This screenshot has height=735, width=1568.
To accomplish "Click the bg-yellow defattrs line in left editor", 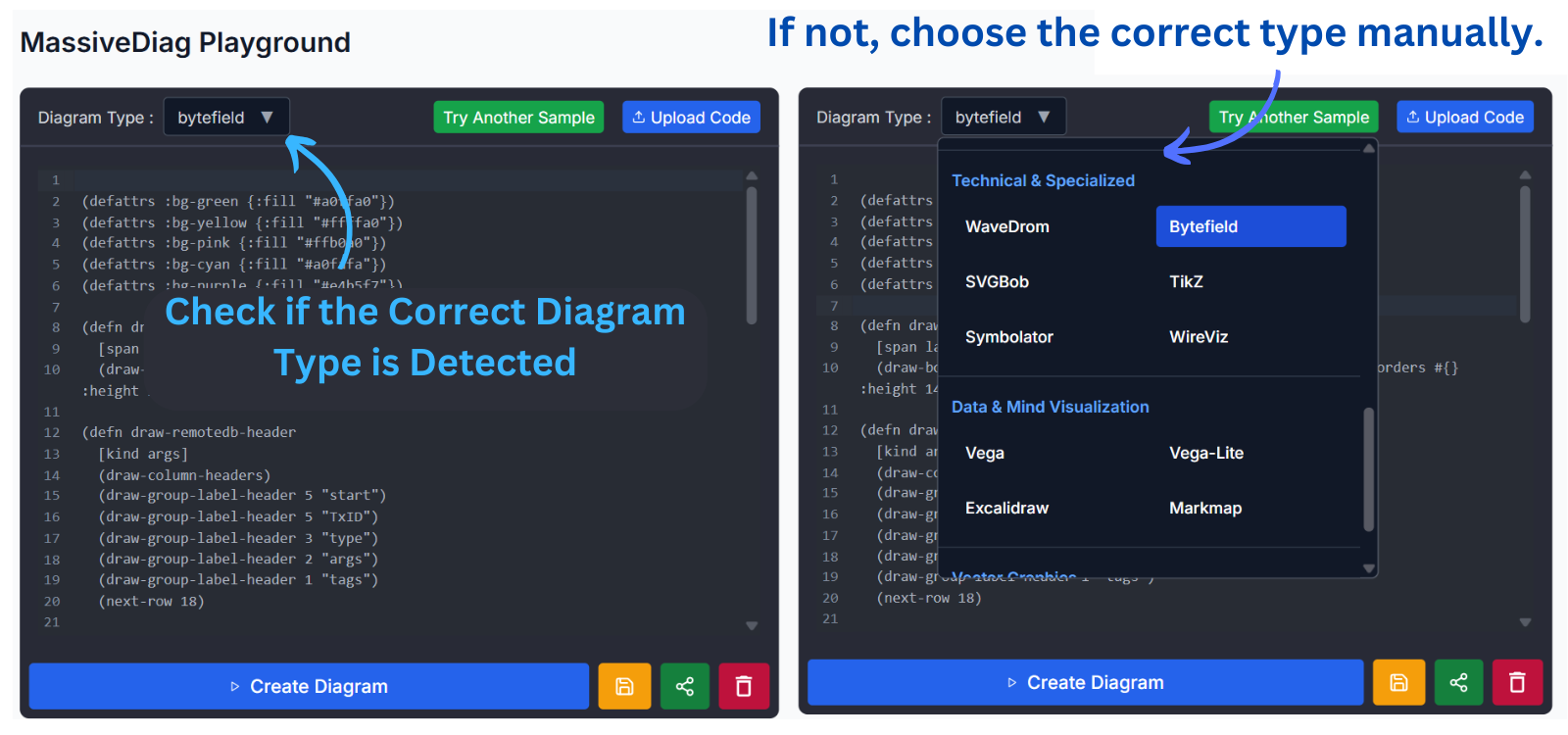I will [242, 222].
